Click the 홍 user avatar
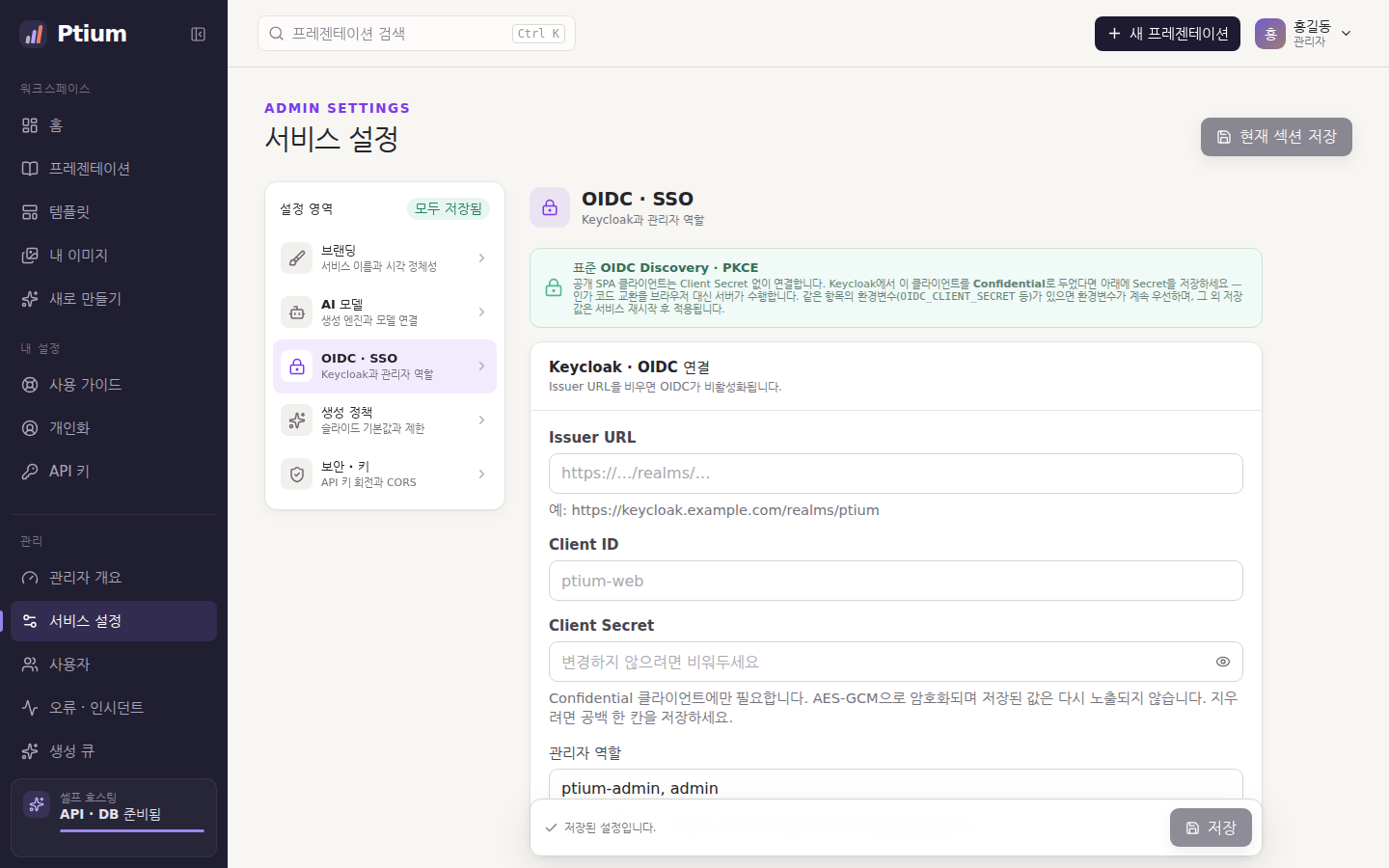The width and height of the screenshot is (1389, 868). click(x=1270, y=34)
